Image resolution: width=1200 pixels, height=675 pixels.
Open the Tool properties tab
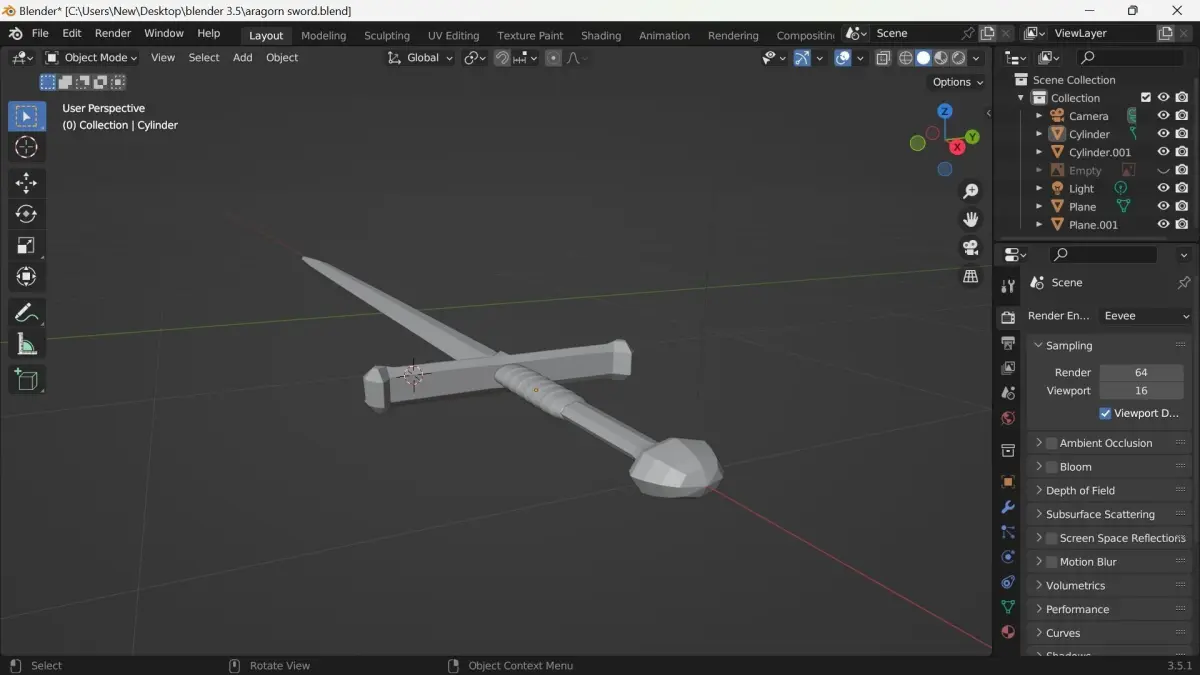(1008, 286)
